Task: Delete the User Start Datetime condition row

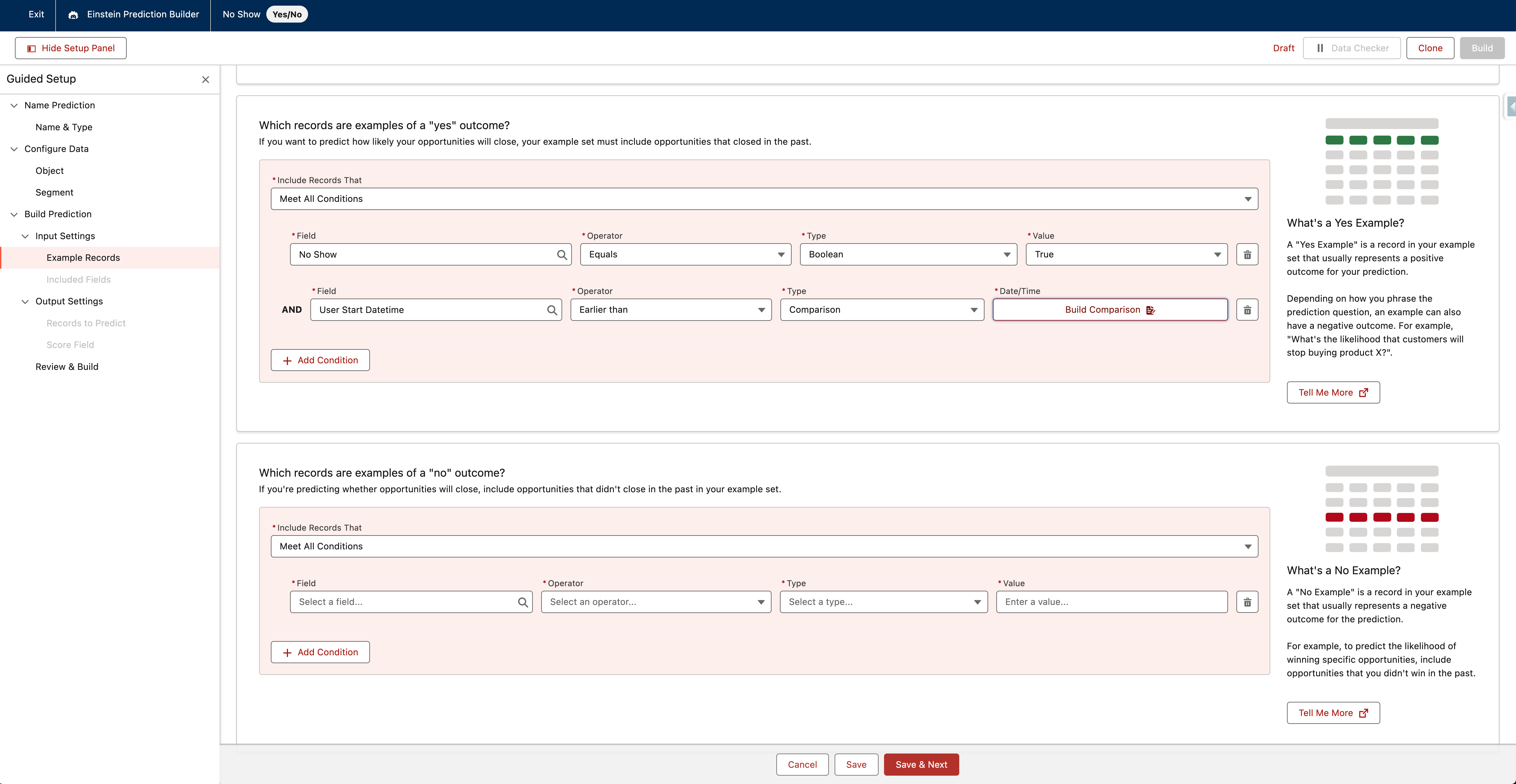Action: 1247,310
